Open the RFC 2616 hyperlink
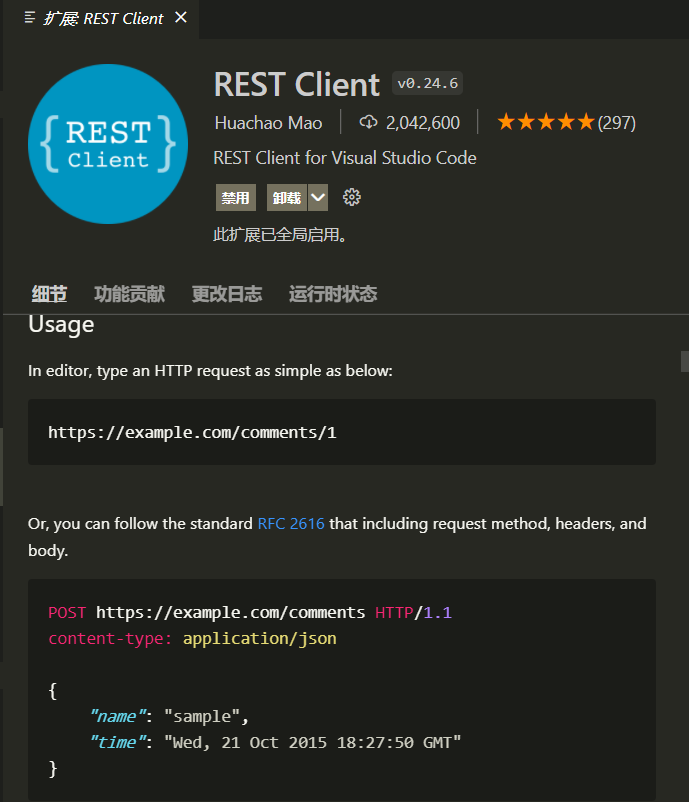This screenshot has height=802, width=689. [291, 523]
